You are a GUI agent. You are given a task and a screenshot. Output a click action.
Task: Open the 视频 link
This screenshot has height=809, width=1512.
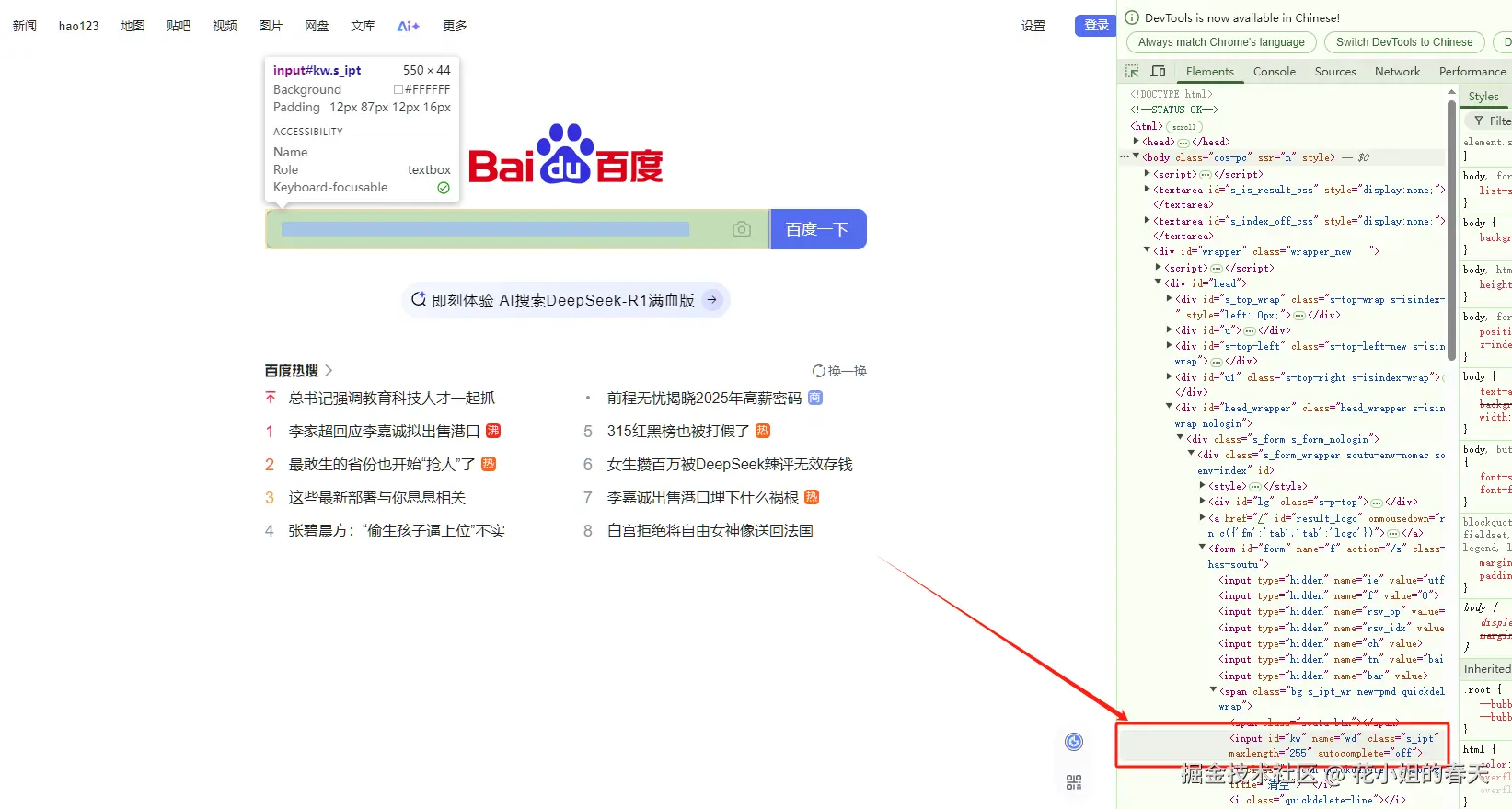225,26
